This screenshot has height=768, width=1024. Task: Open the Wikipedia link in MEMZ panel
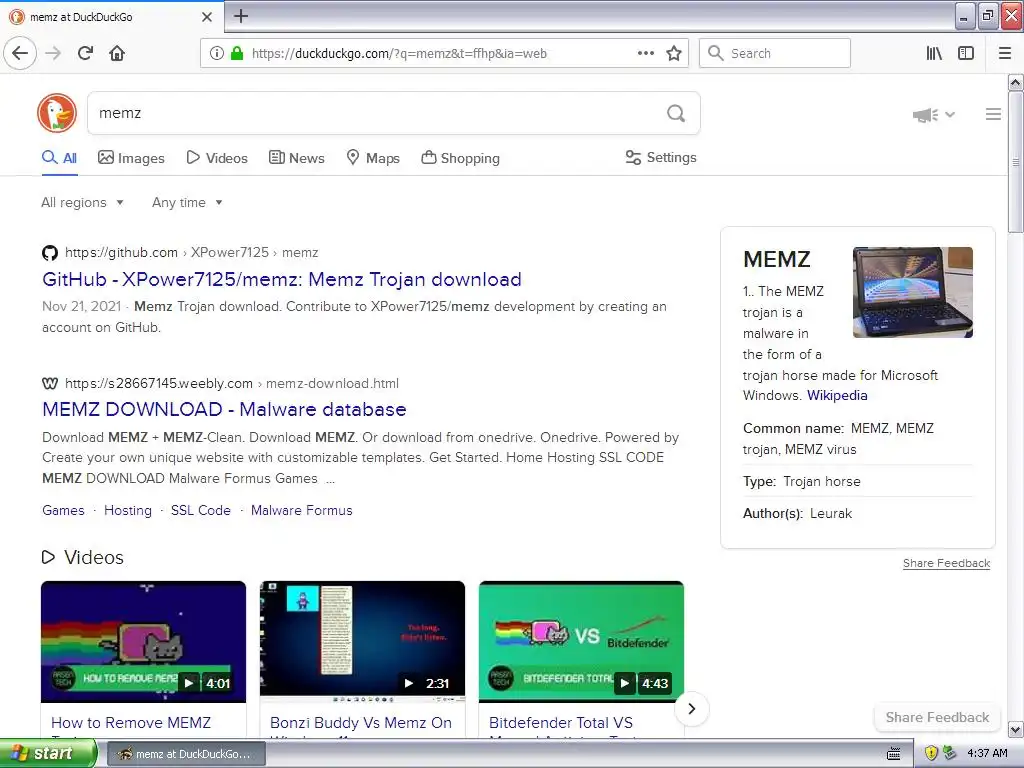point(837,396)
